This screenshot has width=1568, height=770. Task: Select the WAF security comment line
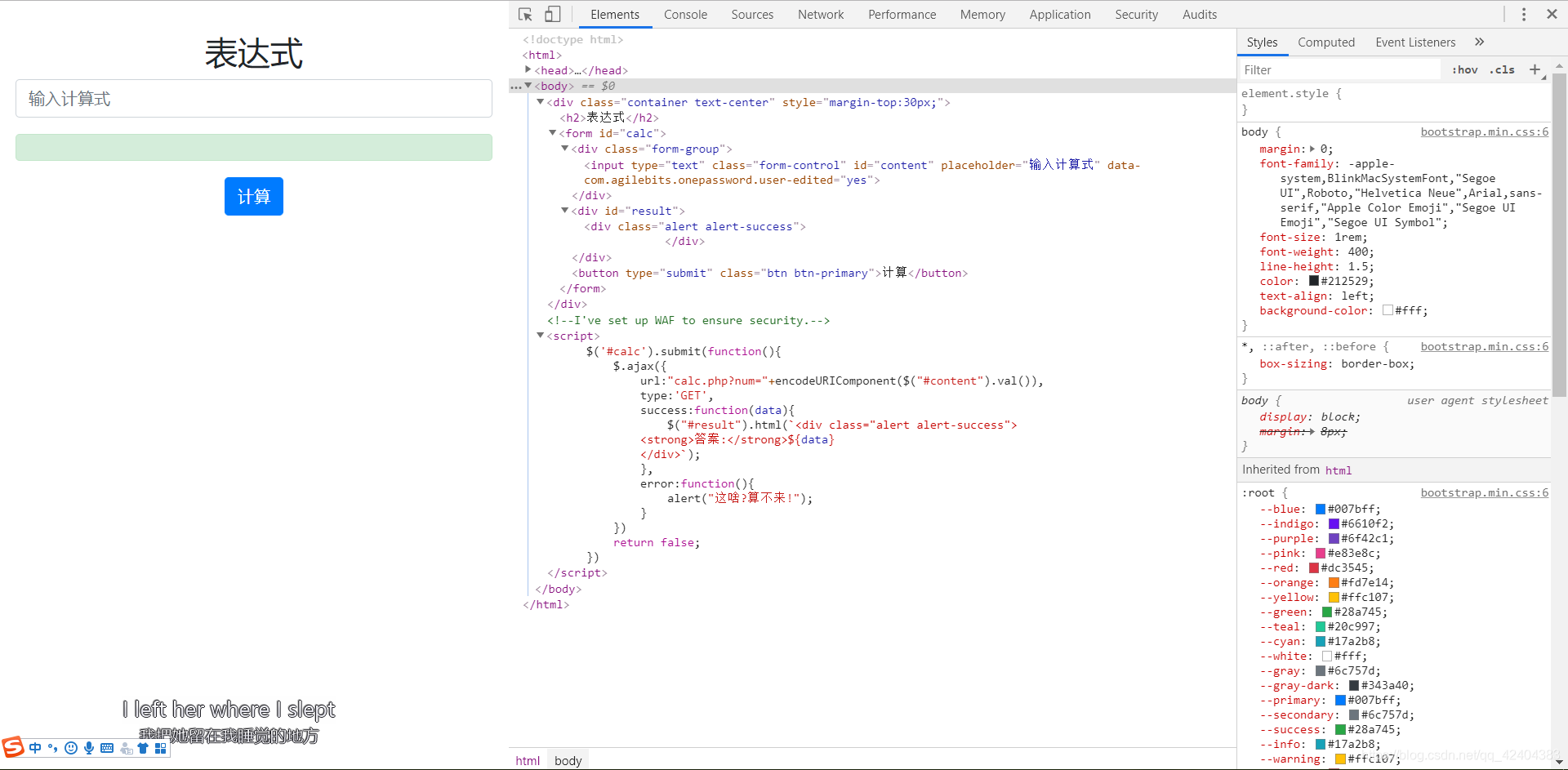(x=688, y=320)
